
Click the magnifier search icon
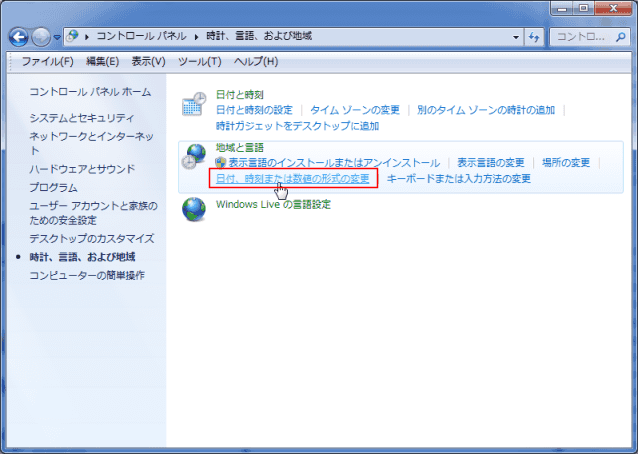point(621,37)
